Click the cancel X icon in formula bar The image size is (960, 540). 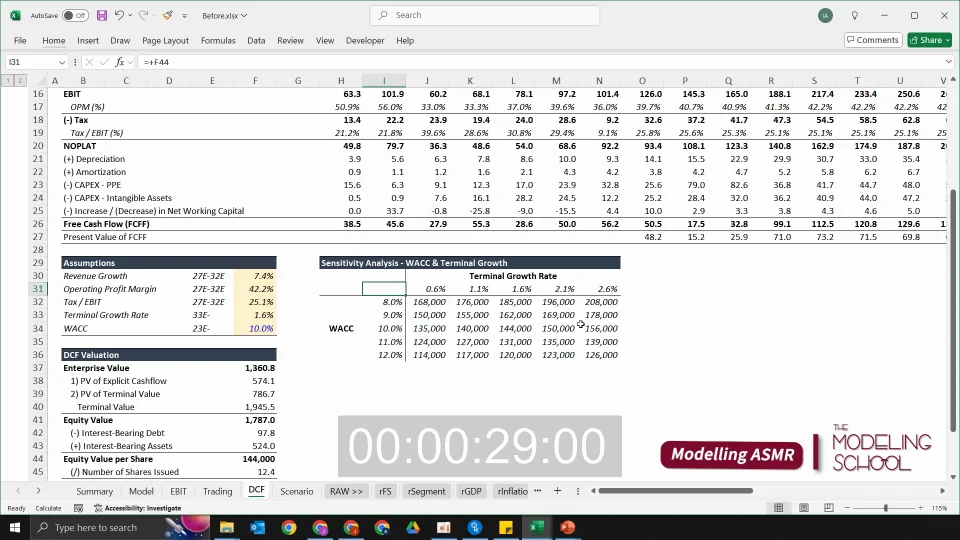89,62
